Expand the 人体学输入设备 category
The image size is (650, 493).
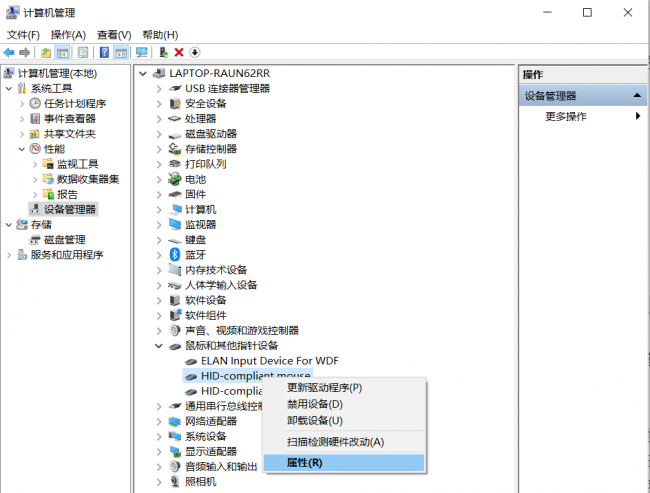[159, 285]
